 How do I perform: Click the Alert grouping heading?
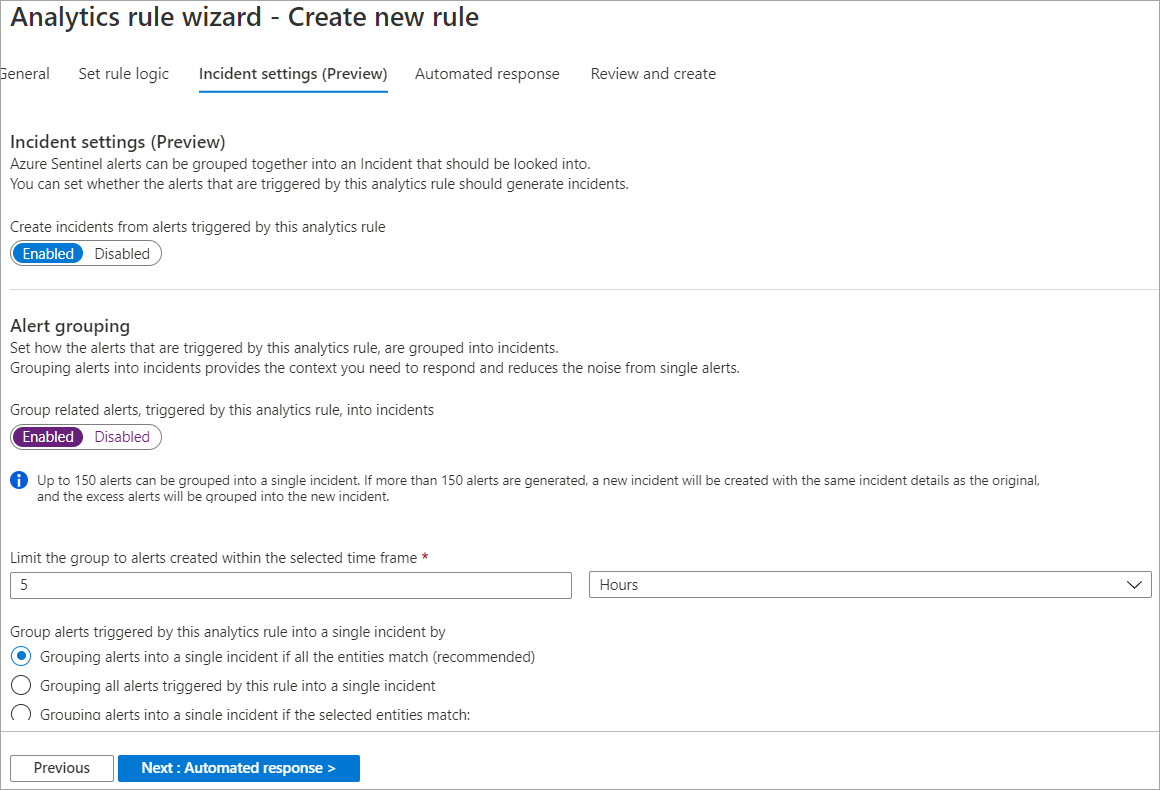[70, 326]
